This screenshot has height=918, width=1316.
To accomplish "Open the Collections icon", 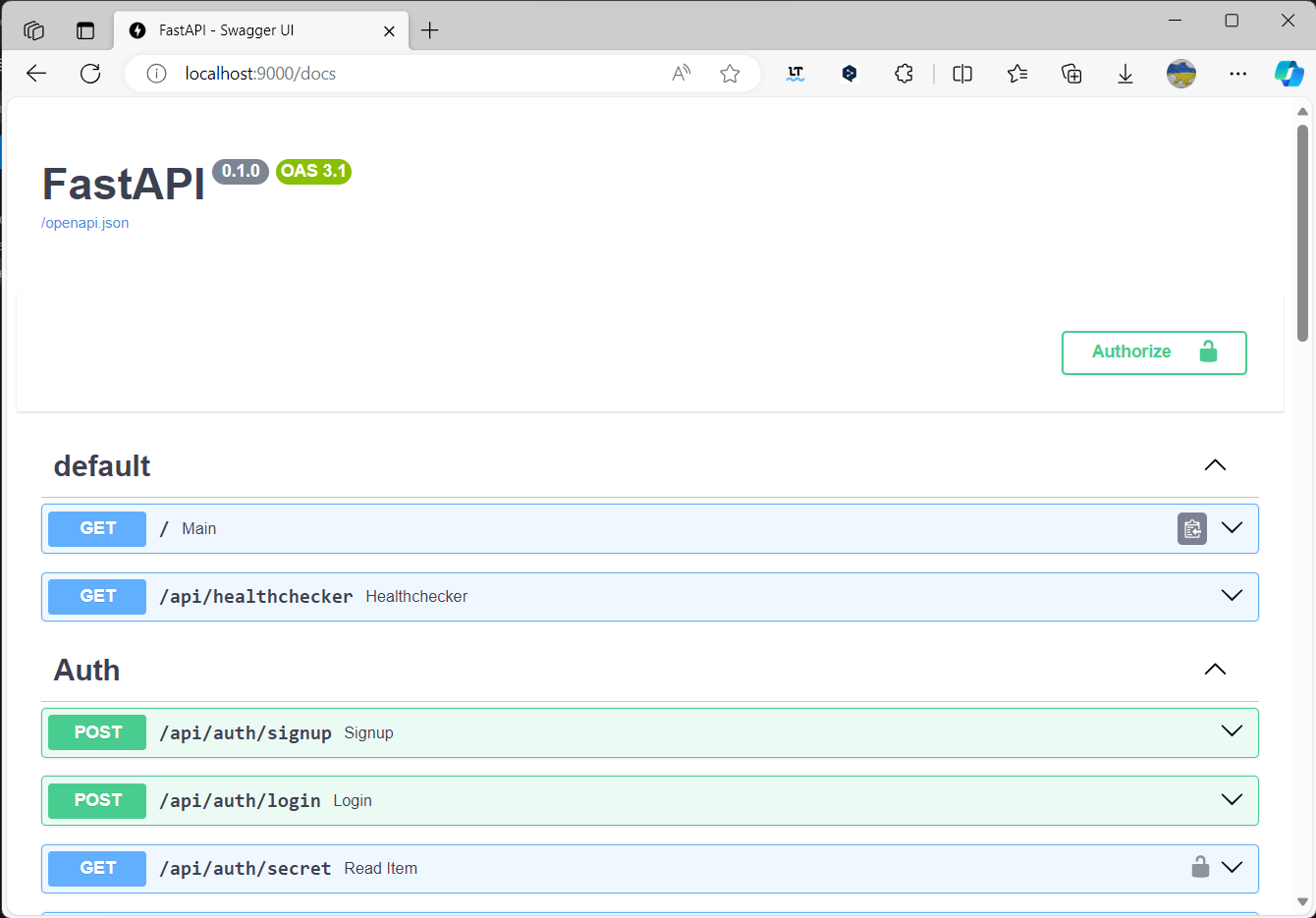I will click(x=1071, y=74).
